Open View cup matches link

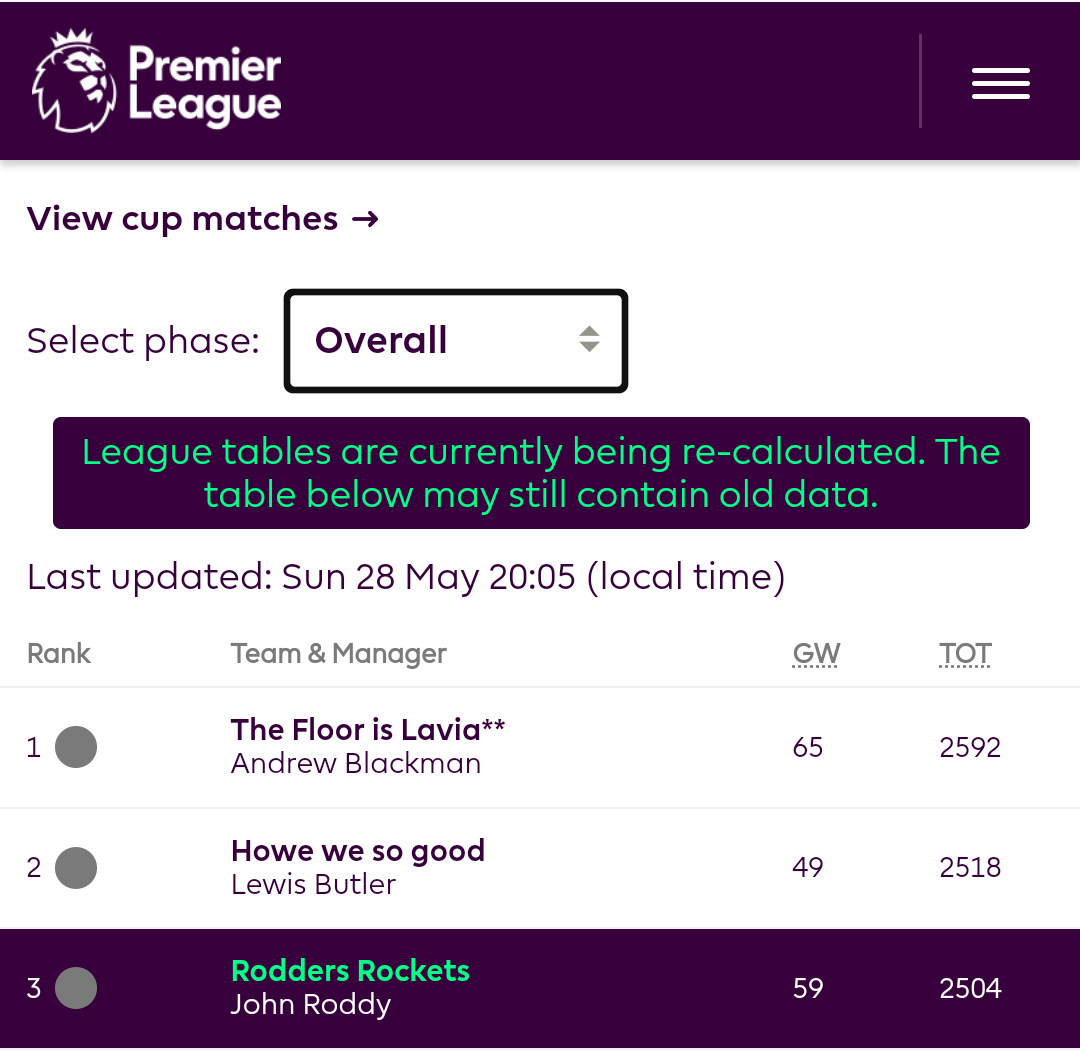coord(203,219)
